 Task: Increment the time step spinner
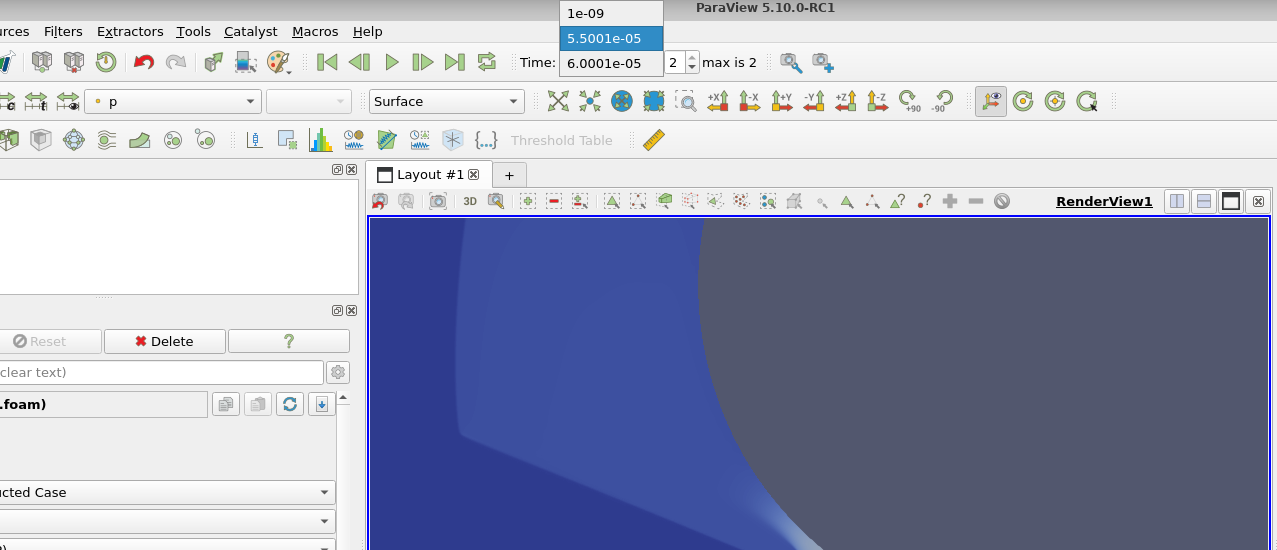[693, 57]
